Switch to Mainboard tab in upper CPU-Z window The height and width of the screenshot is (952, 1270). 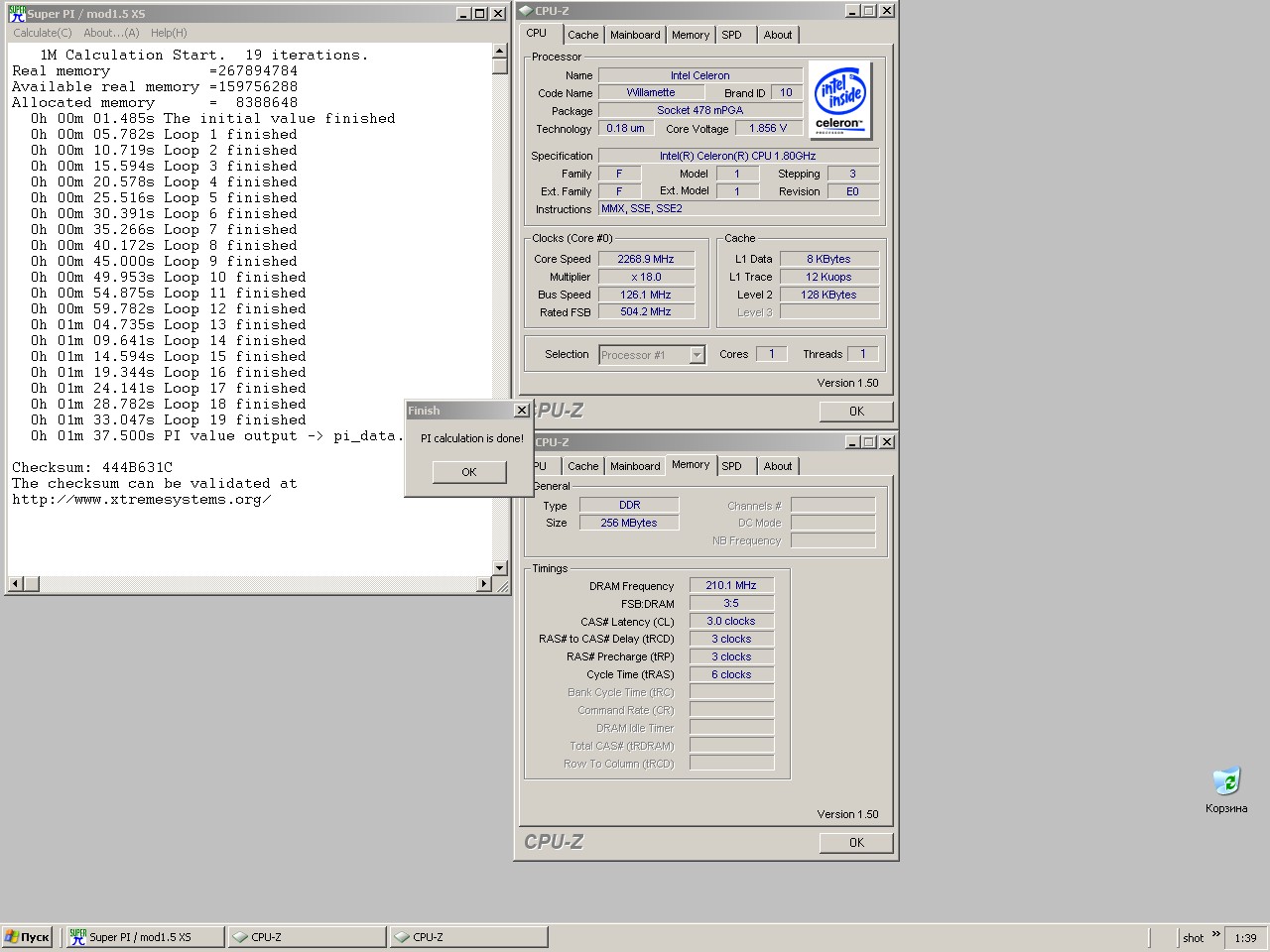(x=635, y=35)
